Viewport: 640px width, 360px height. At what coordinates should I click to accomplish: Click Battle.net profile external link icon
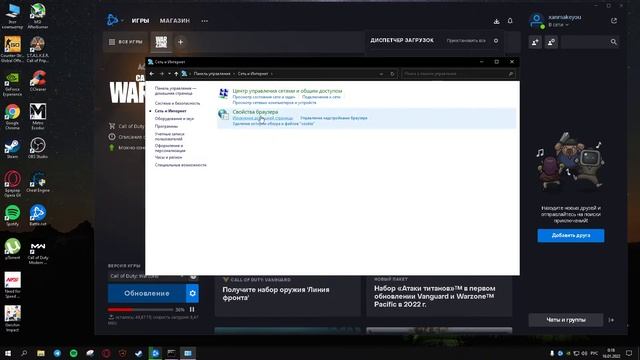click(614, 20)
